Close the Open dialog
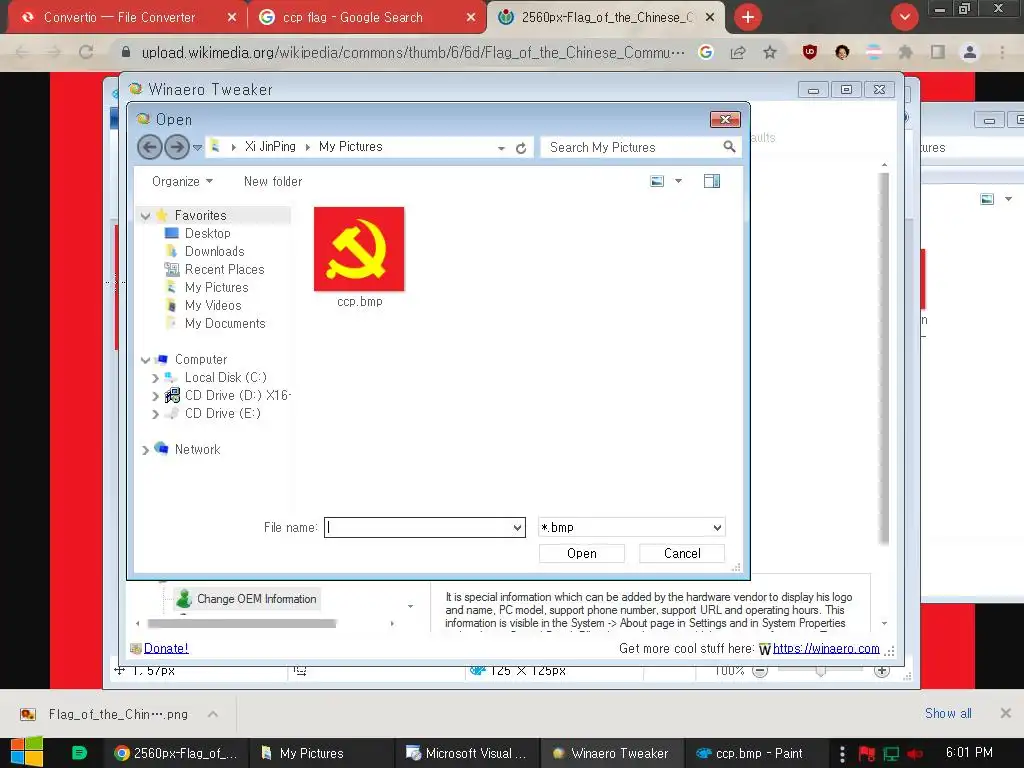Image resolution: width=1024 pixels, height=768 pixels. coord(725,120)
